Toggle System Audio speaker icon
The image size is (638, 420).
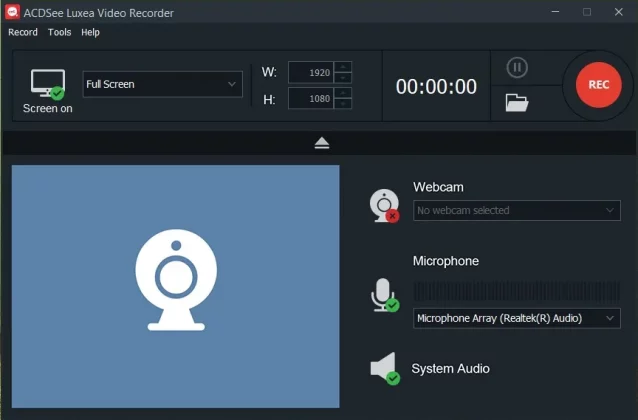pos(384,369)
